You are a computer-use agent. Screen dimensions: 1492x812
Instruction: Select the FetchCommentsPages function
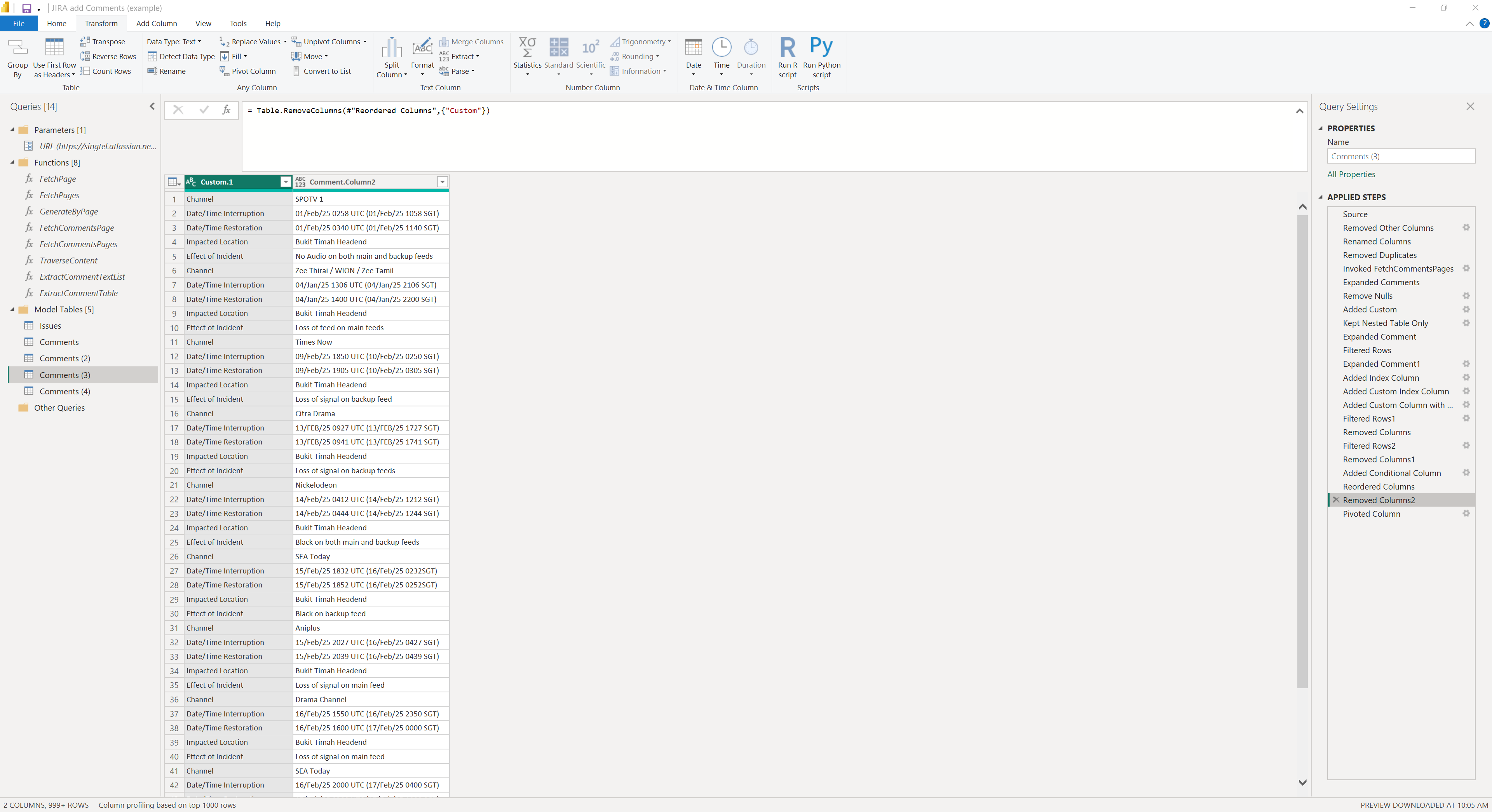click(78, 244)
